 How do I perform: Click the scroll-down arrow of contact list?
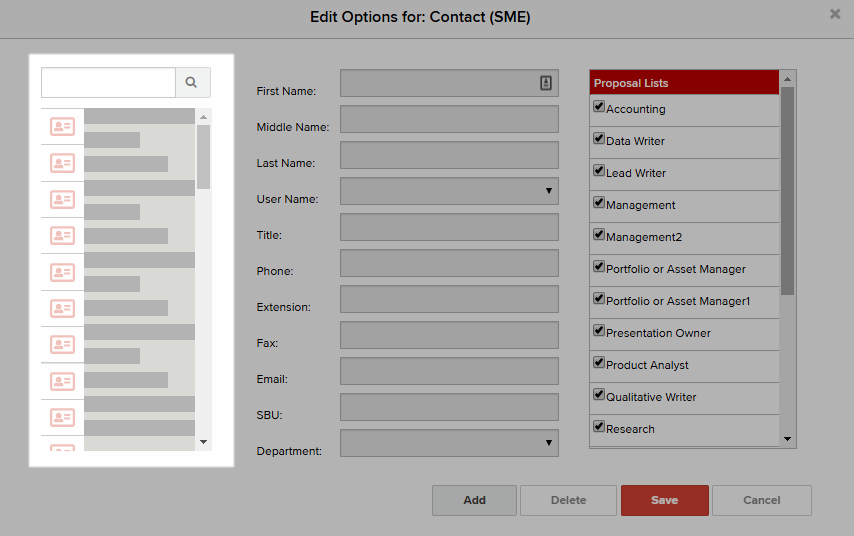[x=204, y=442]
